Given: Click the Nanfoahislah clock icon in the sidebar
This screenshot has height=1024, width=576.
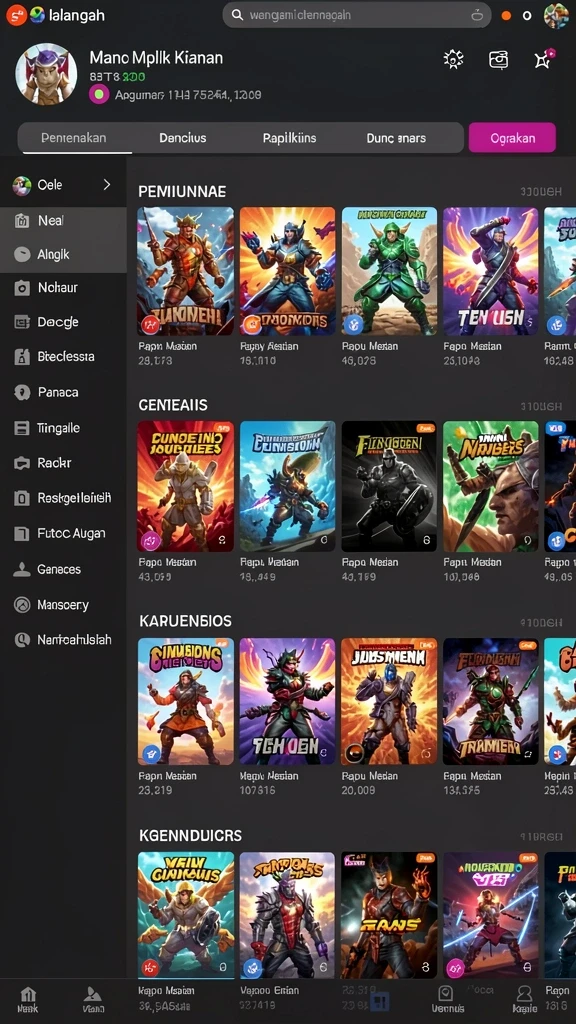Looking at the screenshot, I should 22,640.
